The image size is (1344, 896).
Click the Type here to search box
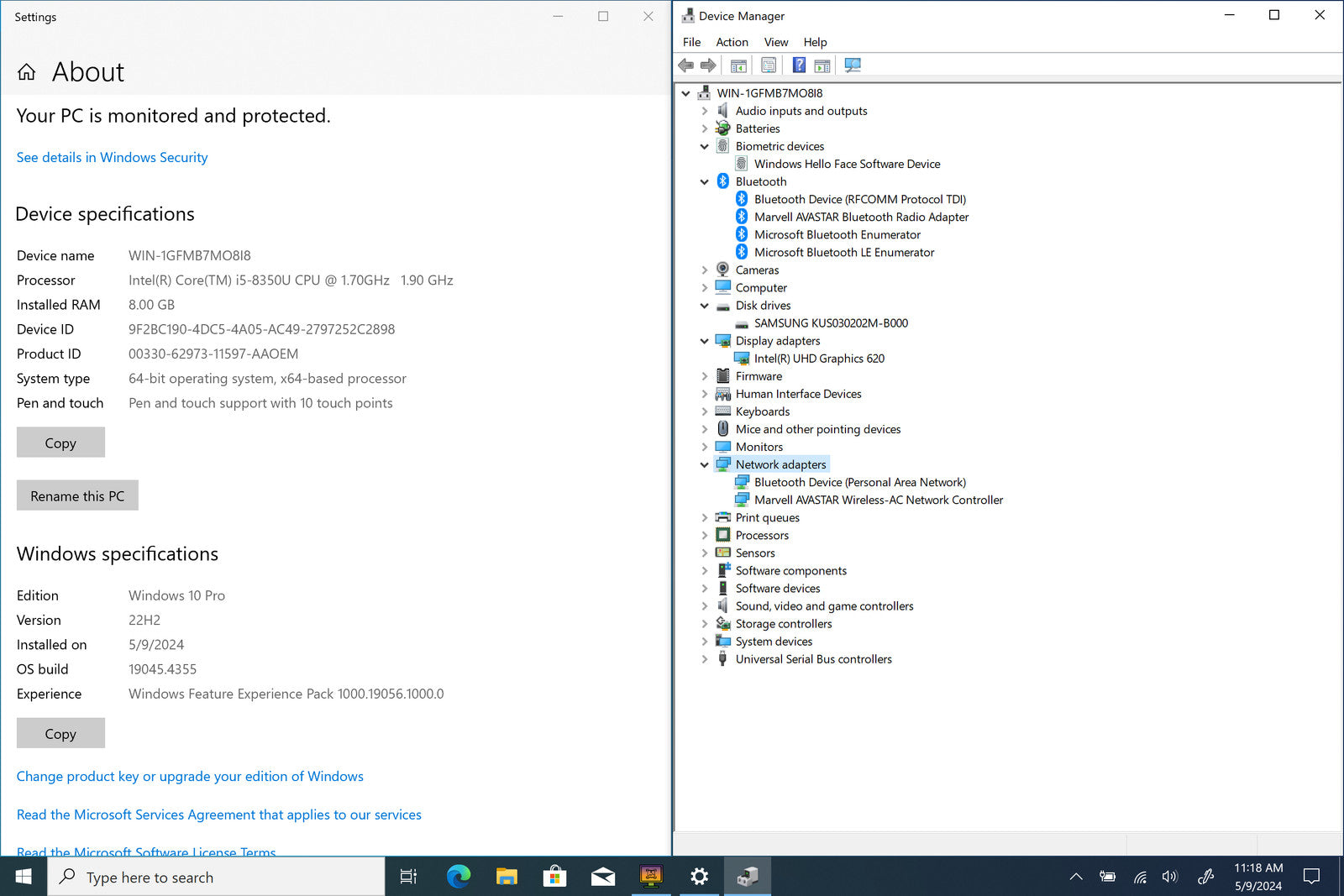[x=216, y=877]
